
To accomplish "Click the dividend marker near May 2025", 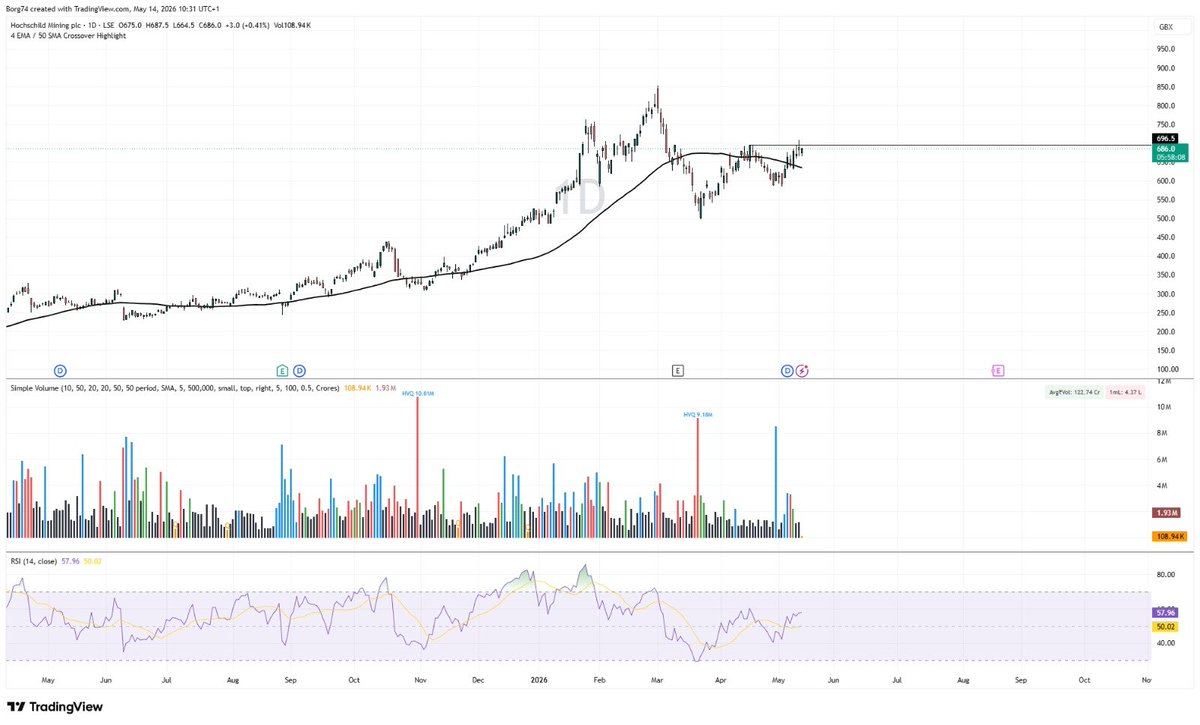I will 59,370.
